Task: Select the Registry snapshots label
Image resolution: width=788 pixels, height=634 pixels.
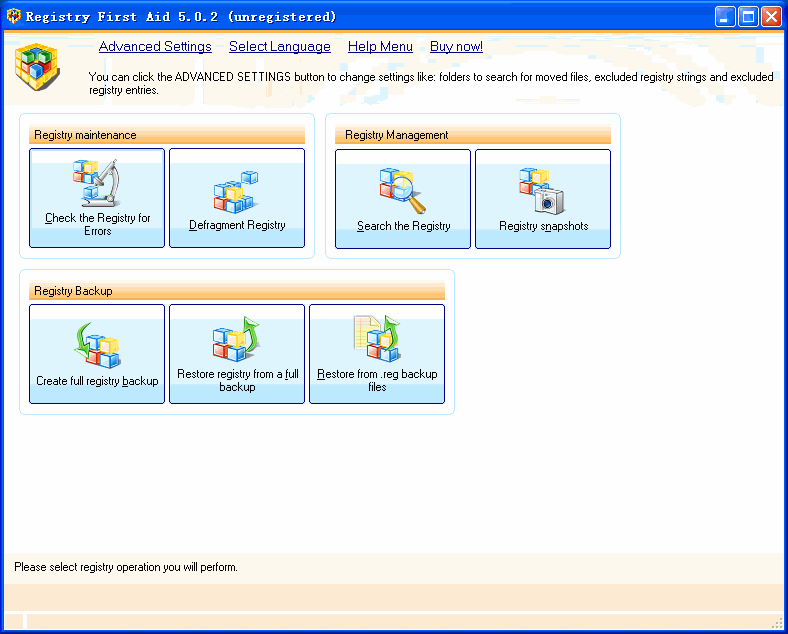Action: 543,226
